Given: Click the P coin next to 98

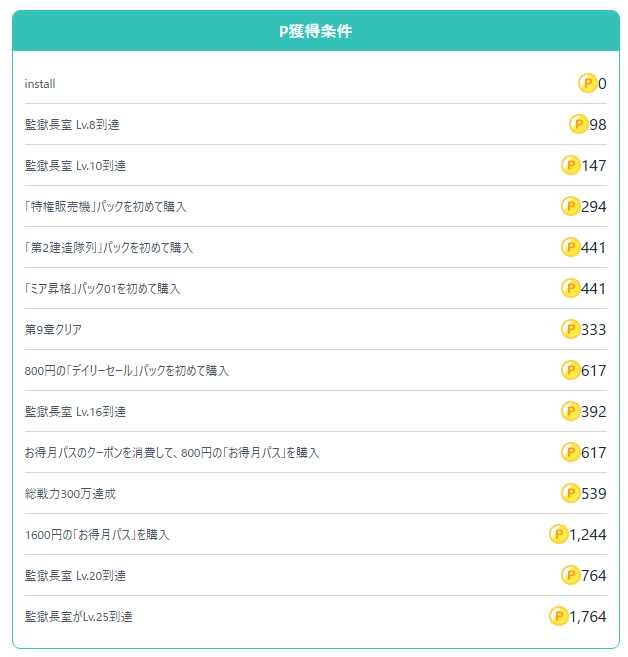Looking at the screenshot, I should pos(579,124).
